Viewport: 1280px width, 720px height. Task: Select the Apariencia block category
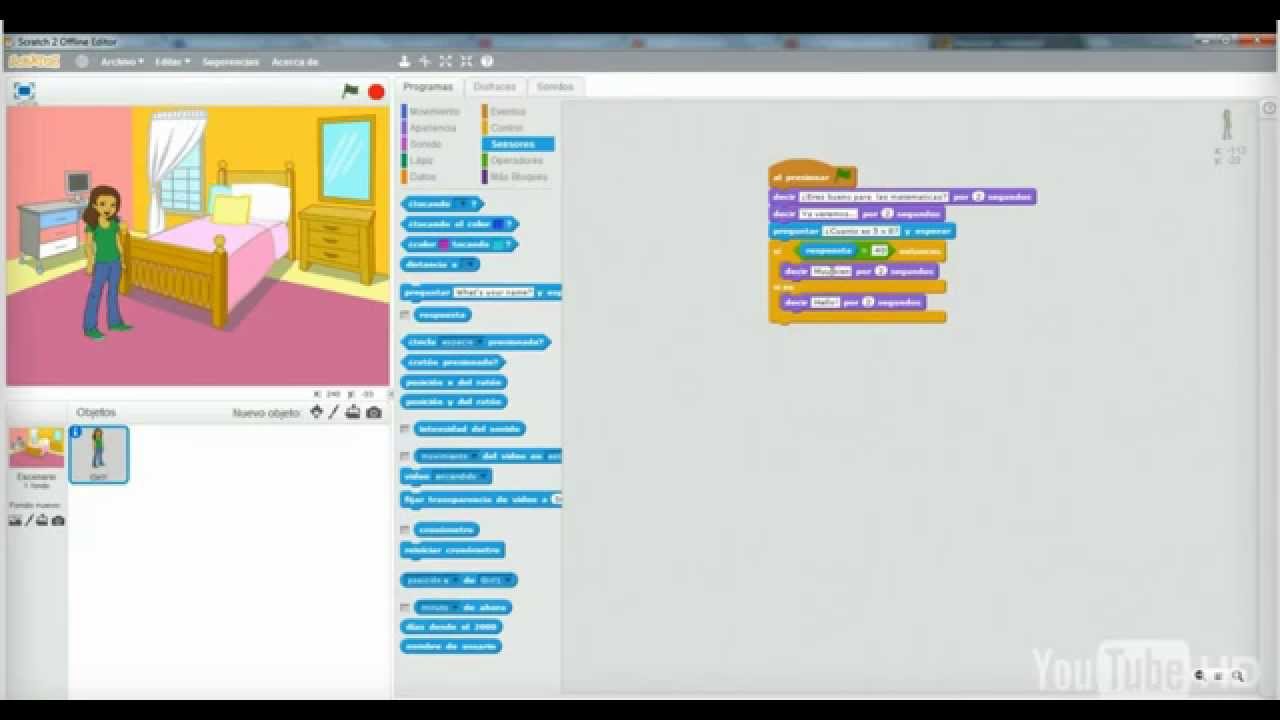pos(431,128)
